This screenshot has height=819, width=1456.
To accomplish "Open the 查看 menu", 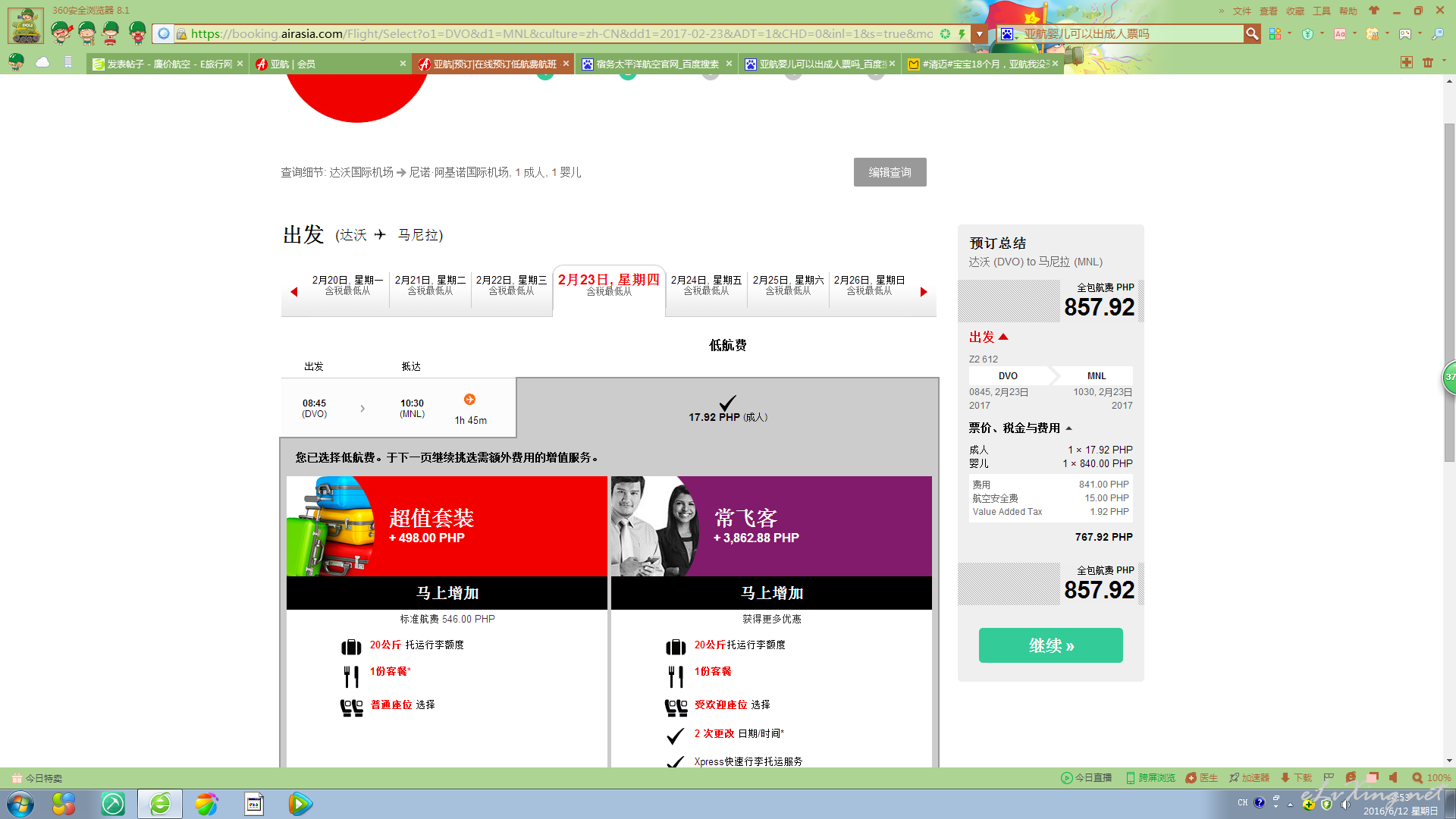I will tap(1269, 11).
